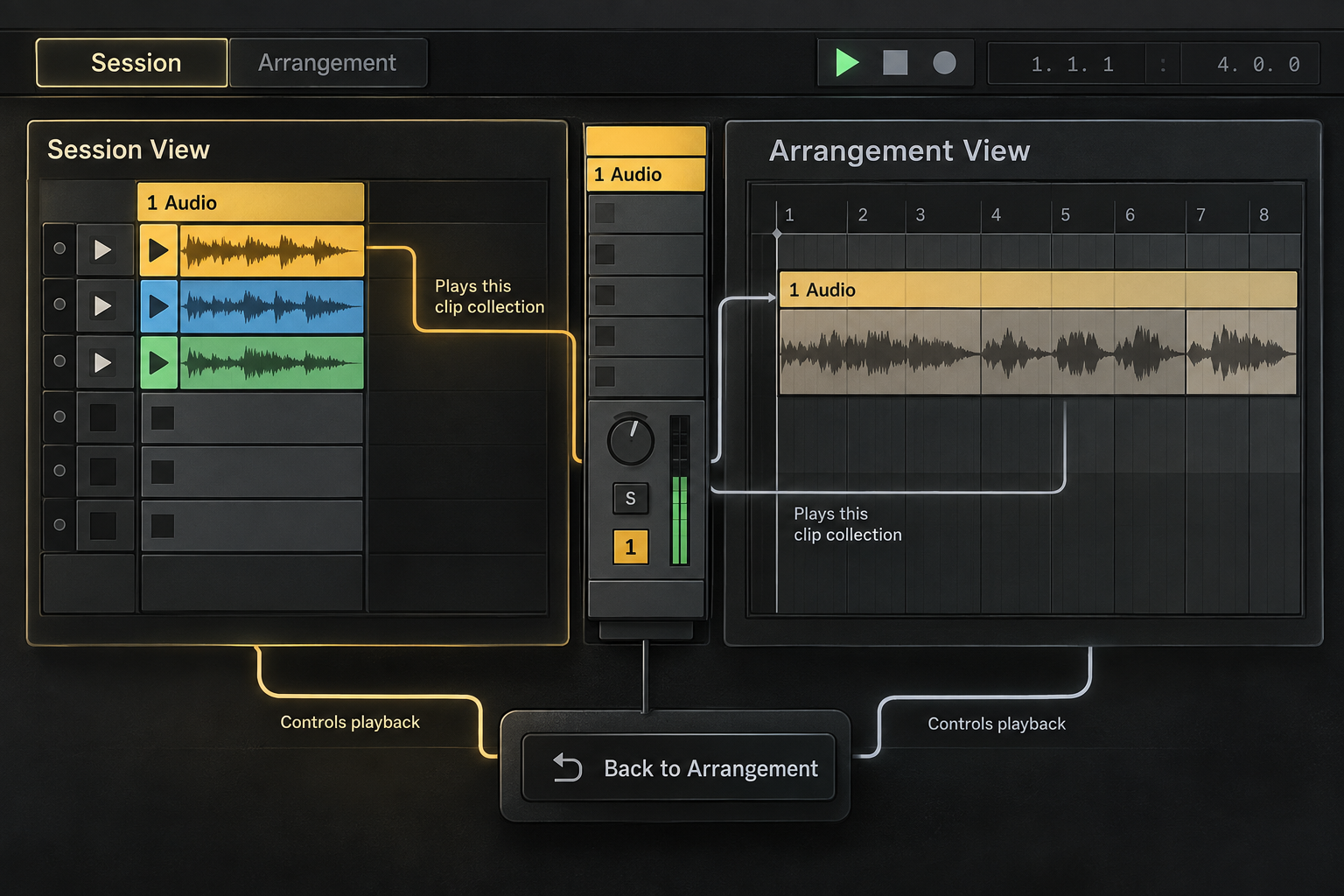Click the Arrangement View panel title
The image size is (1344, 896).
pyautogui.click(x=899, y=150)
